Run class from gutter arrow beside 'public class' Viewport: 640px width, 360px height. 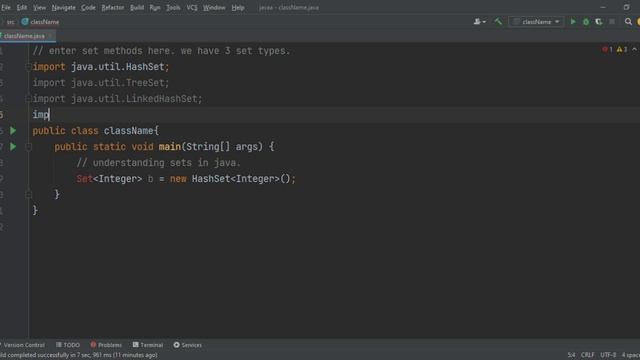[13, 131]
